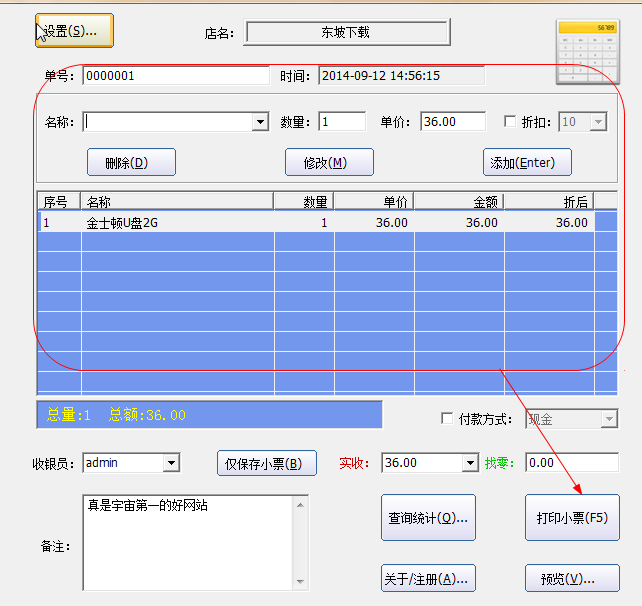Enable the 付款方式 payment checkbox
This screenshot has width=642, height=606.
pos(447,418)
